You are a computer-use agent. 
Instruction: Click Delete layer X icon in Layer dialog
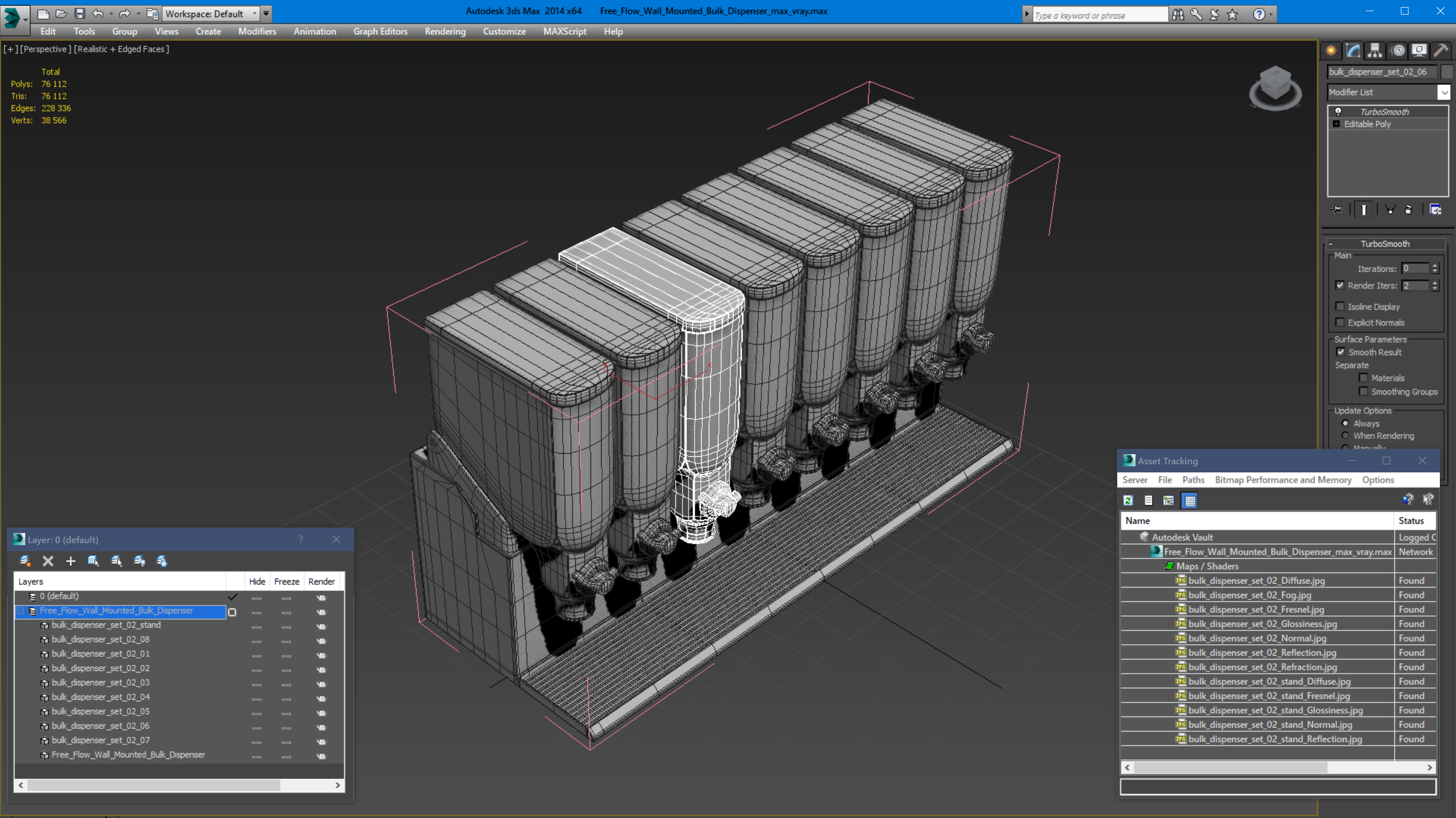[48, 561]
